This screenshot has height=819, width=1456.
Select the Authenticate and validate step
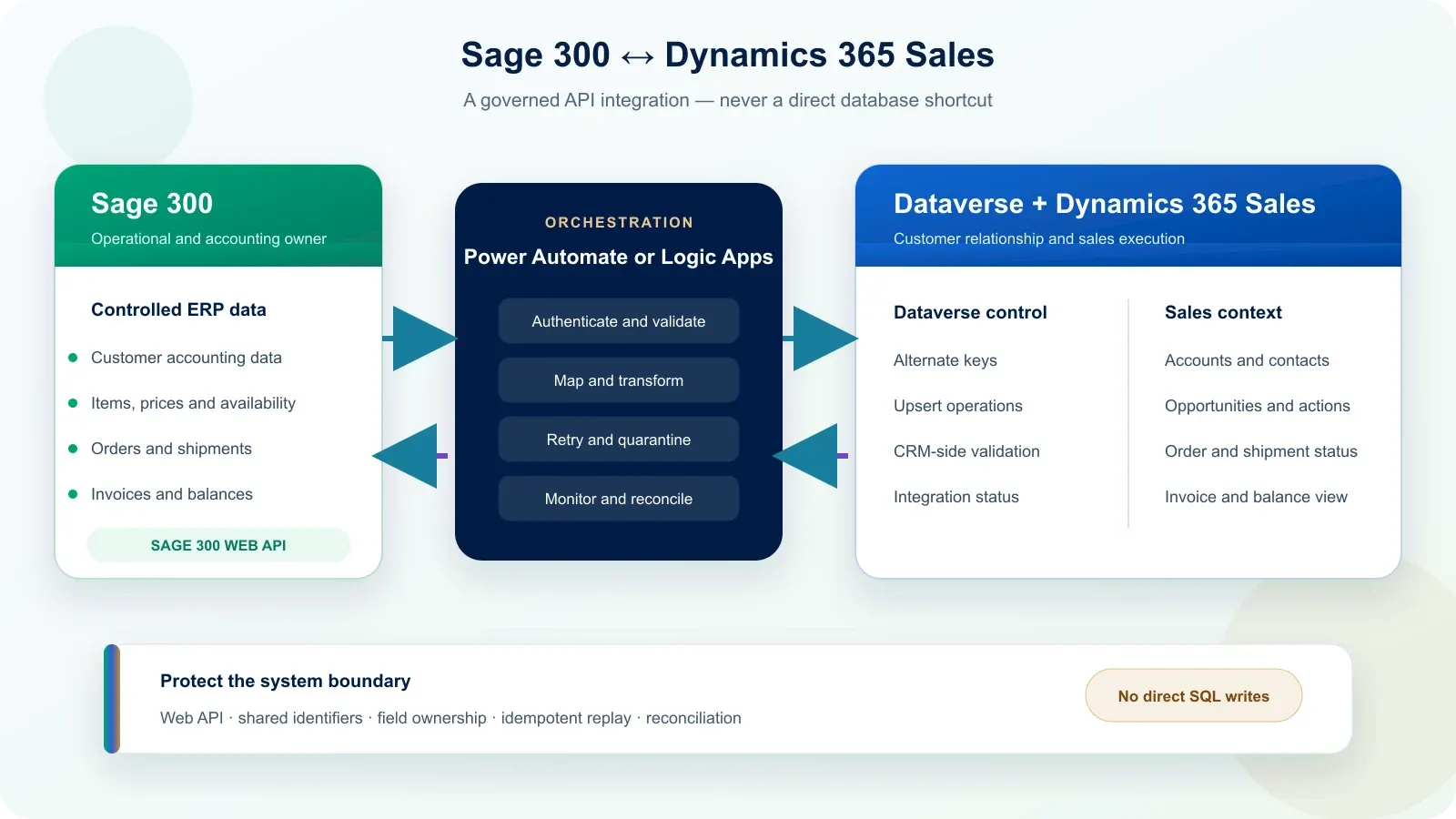tap(619, 321)
